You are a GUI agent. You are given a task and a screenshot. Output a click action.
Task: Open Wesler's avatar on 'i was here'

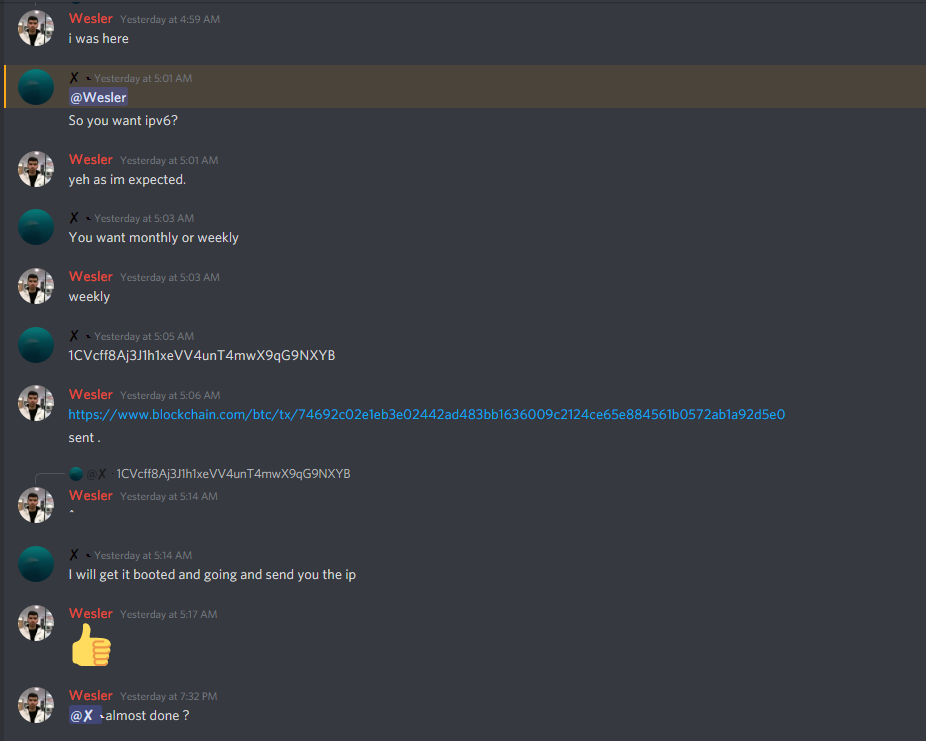tap(36, 28)
